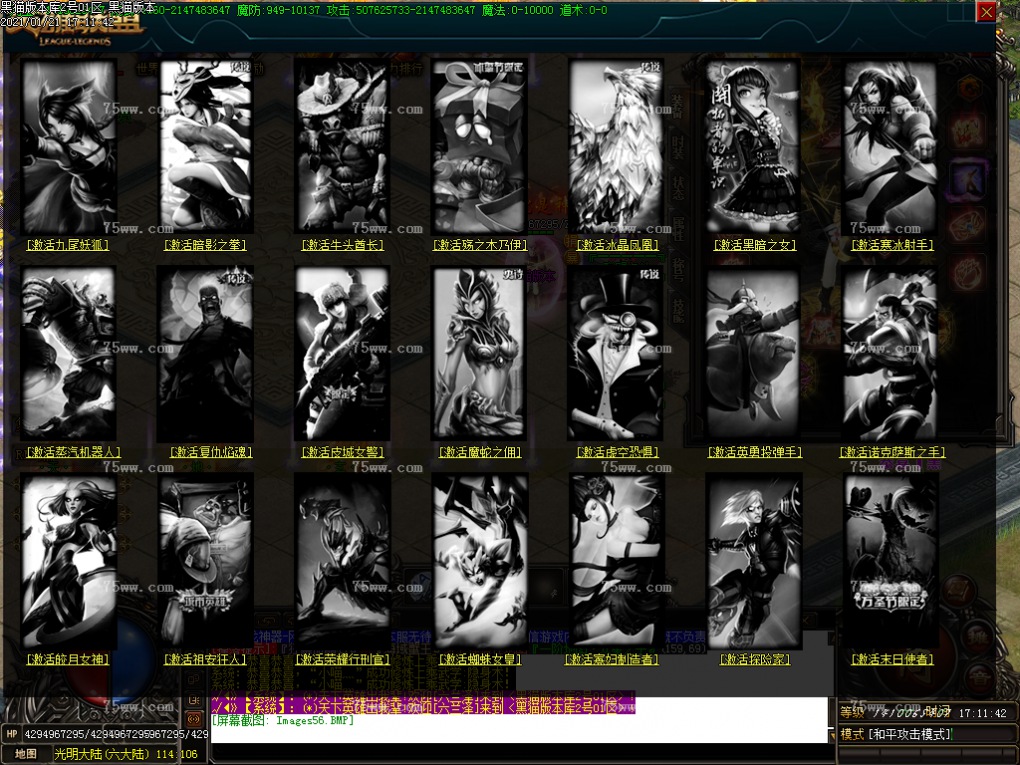Click the 激活皮城女警 link

click(x=343, y=451)
